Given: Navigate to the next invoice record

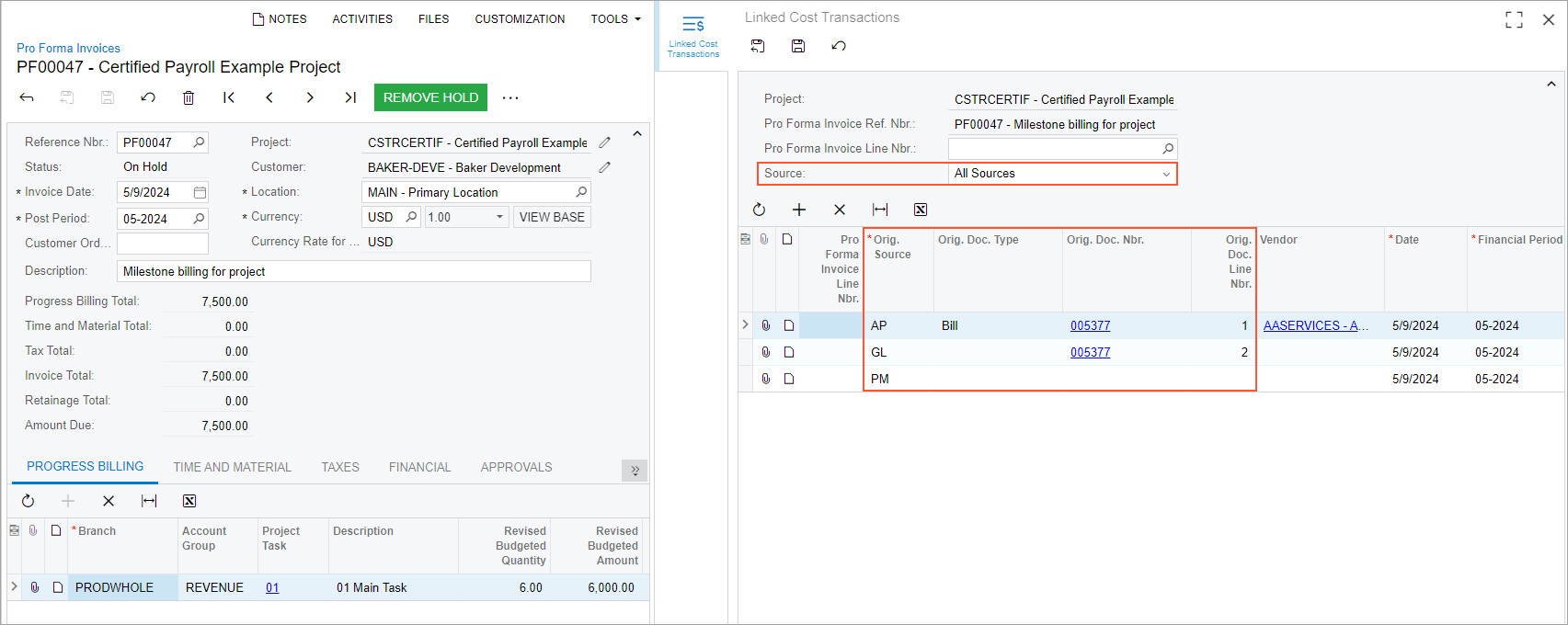Looking at the screenshot, I should coord(310,97).
